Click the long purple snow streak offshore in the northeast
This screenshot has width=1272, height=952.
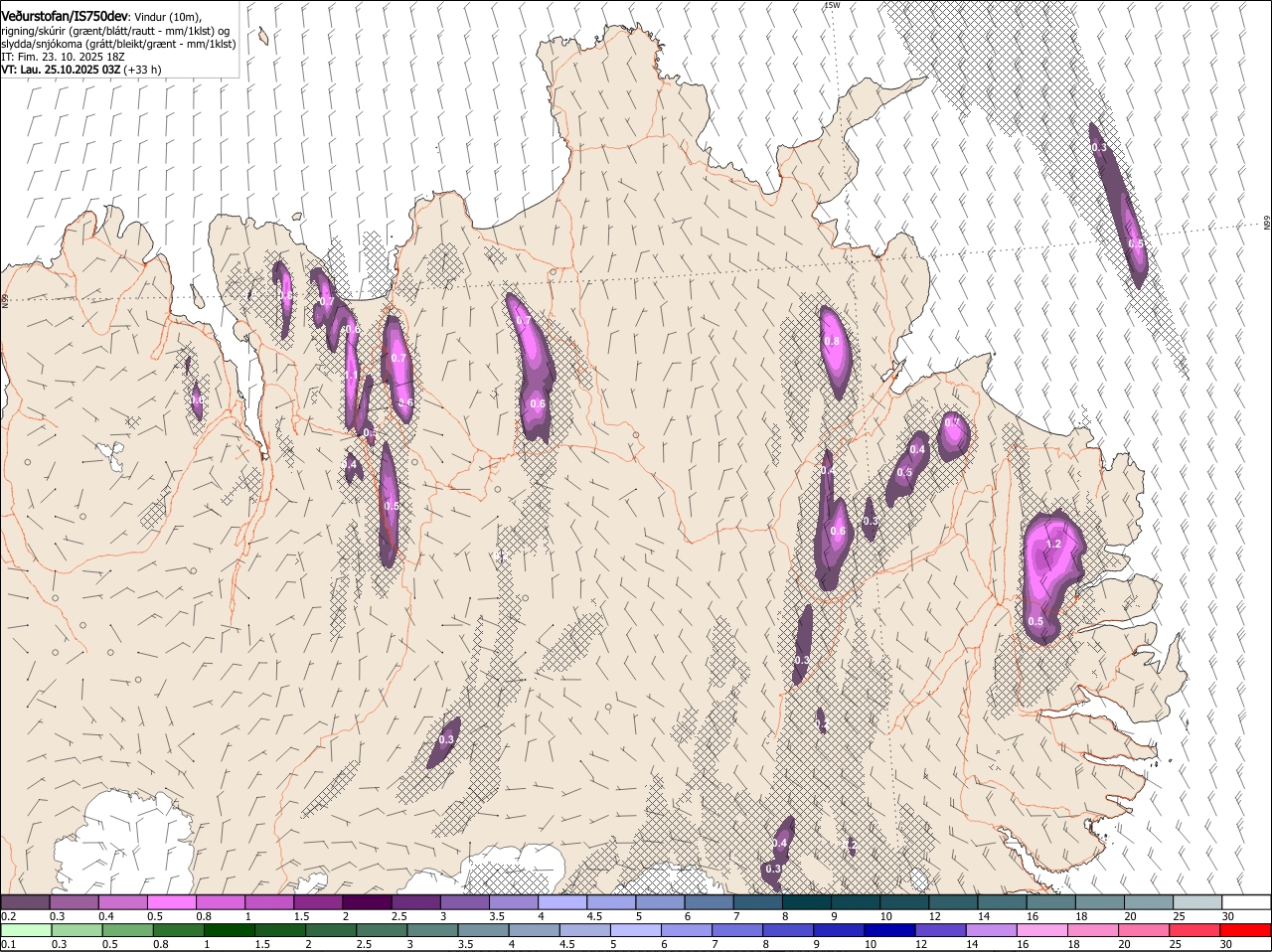pyautogui.click(x=1119, y=205)
